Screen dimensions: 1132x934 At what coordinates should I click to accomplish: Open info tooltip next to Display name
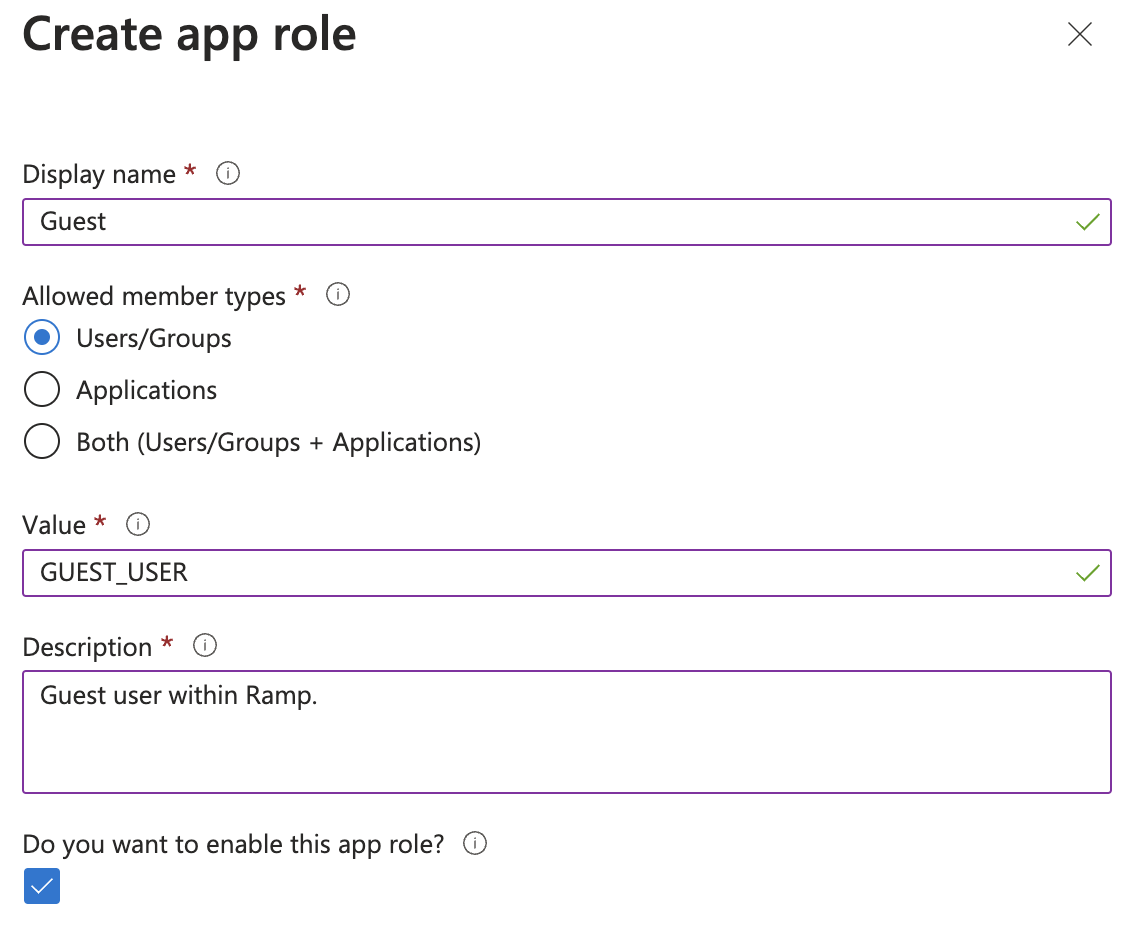(x=227, y=173)
